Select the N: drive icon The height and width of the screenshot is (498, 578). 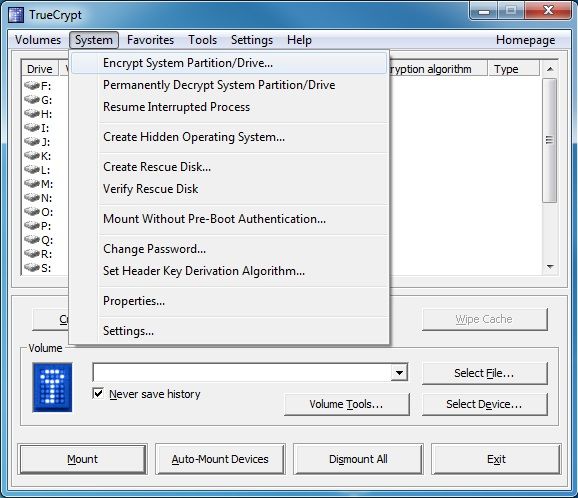(x=32, y=198)
